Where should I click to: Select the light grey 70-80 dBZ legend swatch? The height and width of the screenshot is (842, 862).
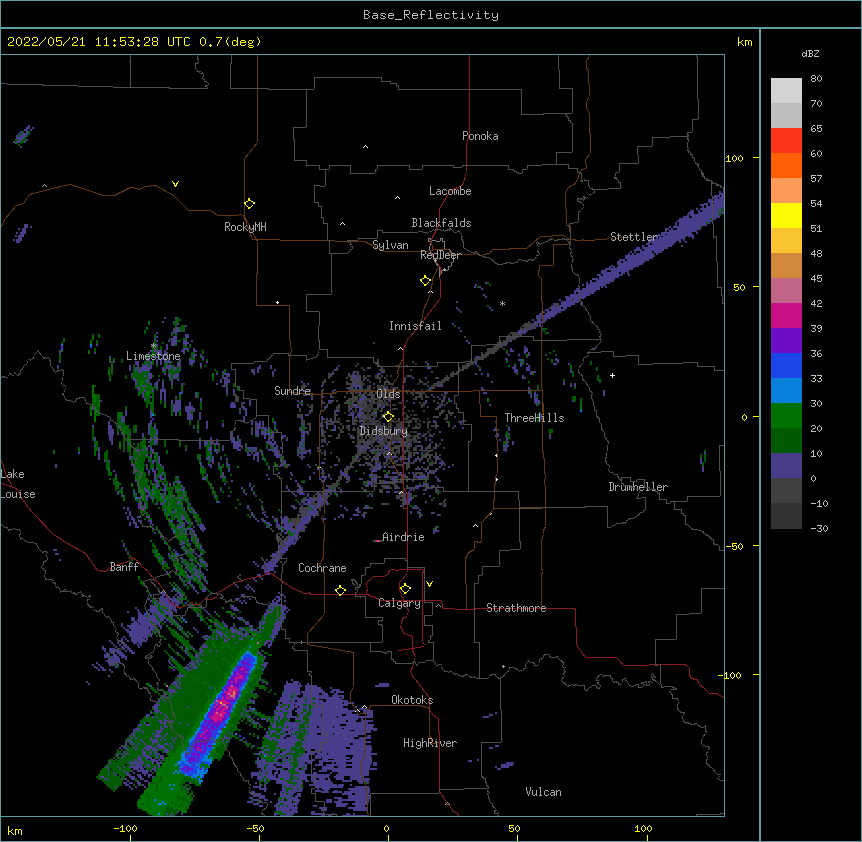[x=786, y=91]
